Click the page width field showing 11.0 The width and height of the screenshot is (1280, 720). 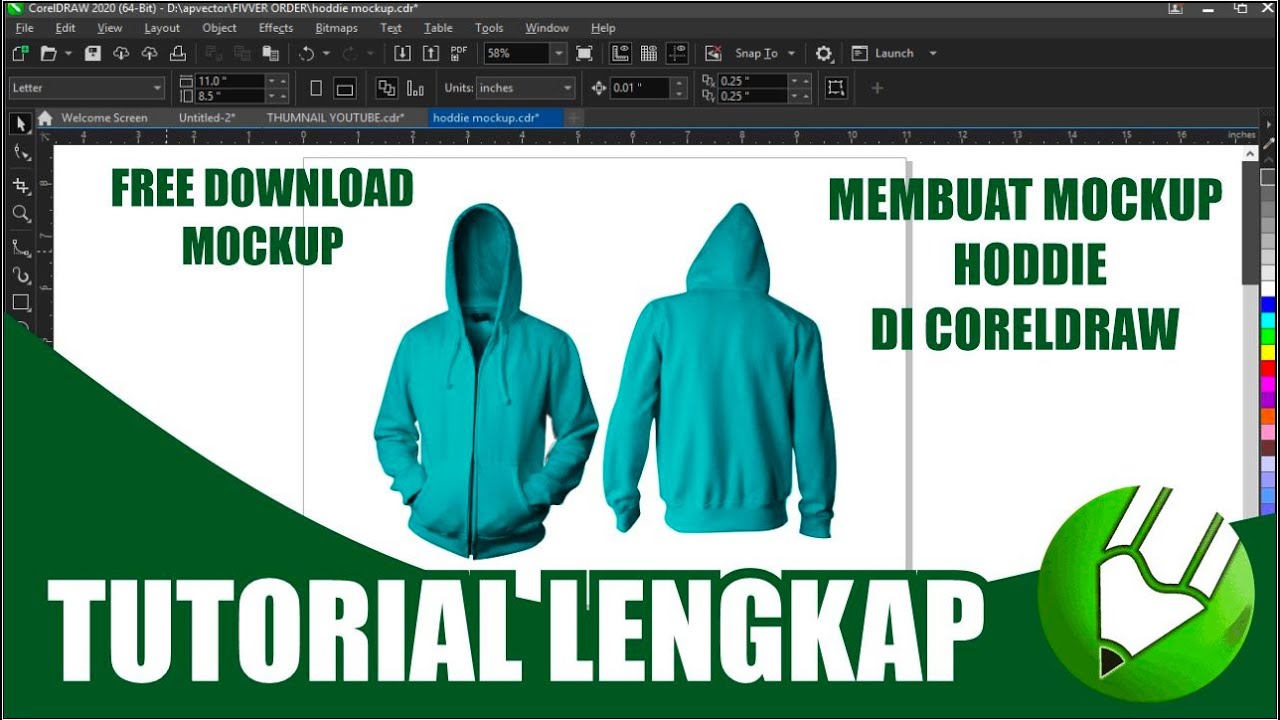pos(229,81)
